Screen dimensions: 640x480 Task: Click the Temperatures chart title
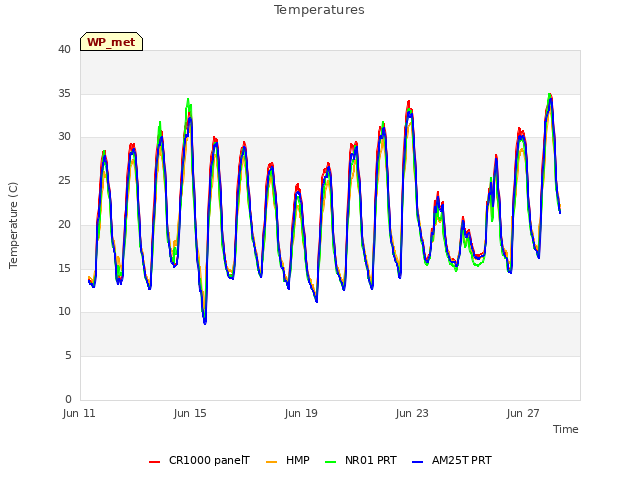tap(319, 10)
